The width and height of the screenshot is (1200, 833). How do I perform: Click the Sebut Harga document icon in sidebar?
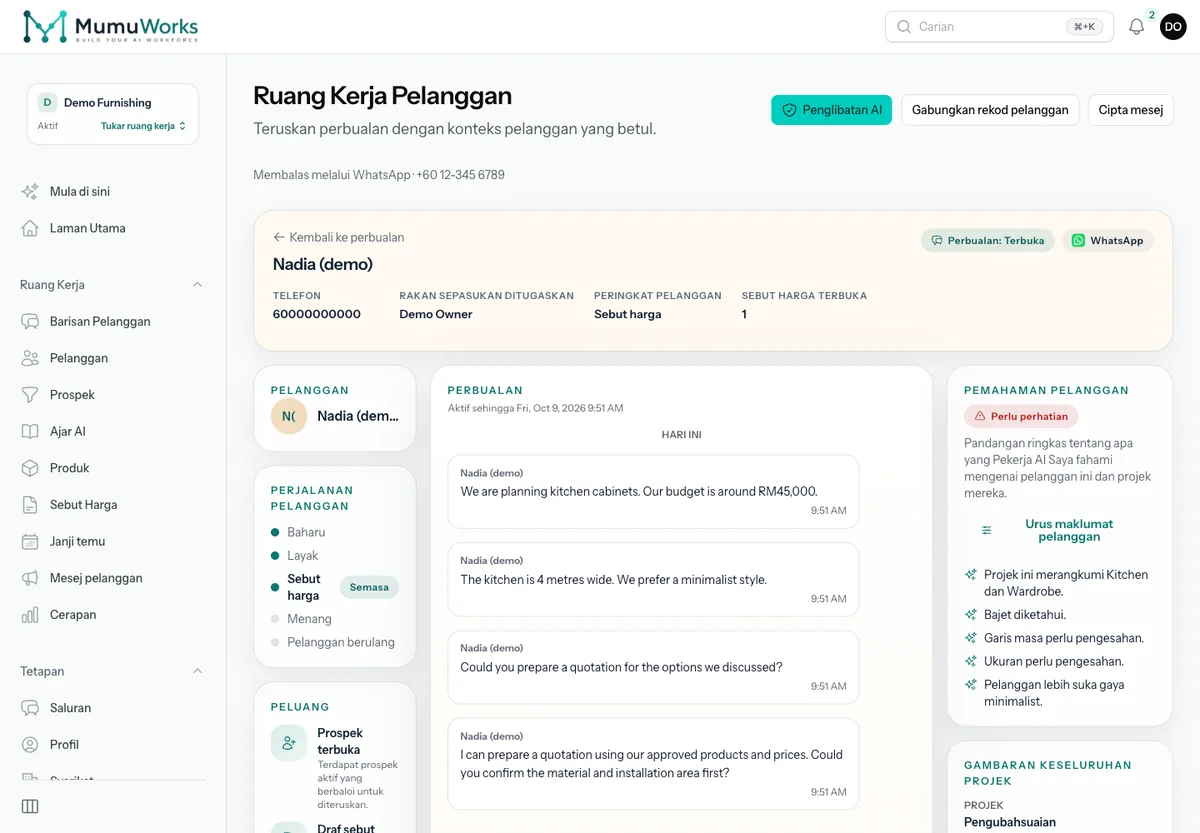pos(30,505)
